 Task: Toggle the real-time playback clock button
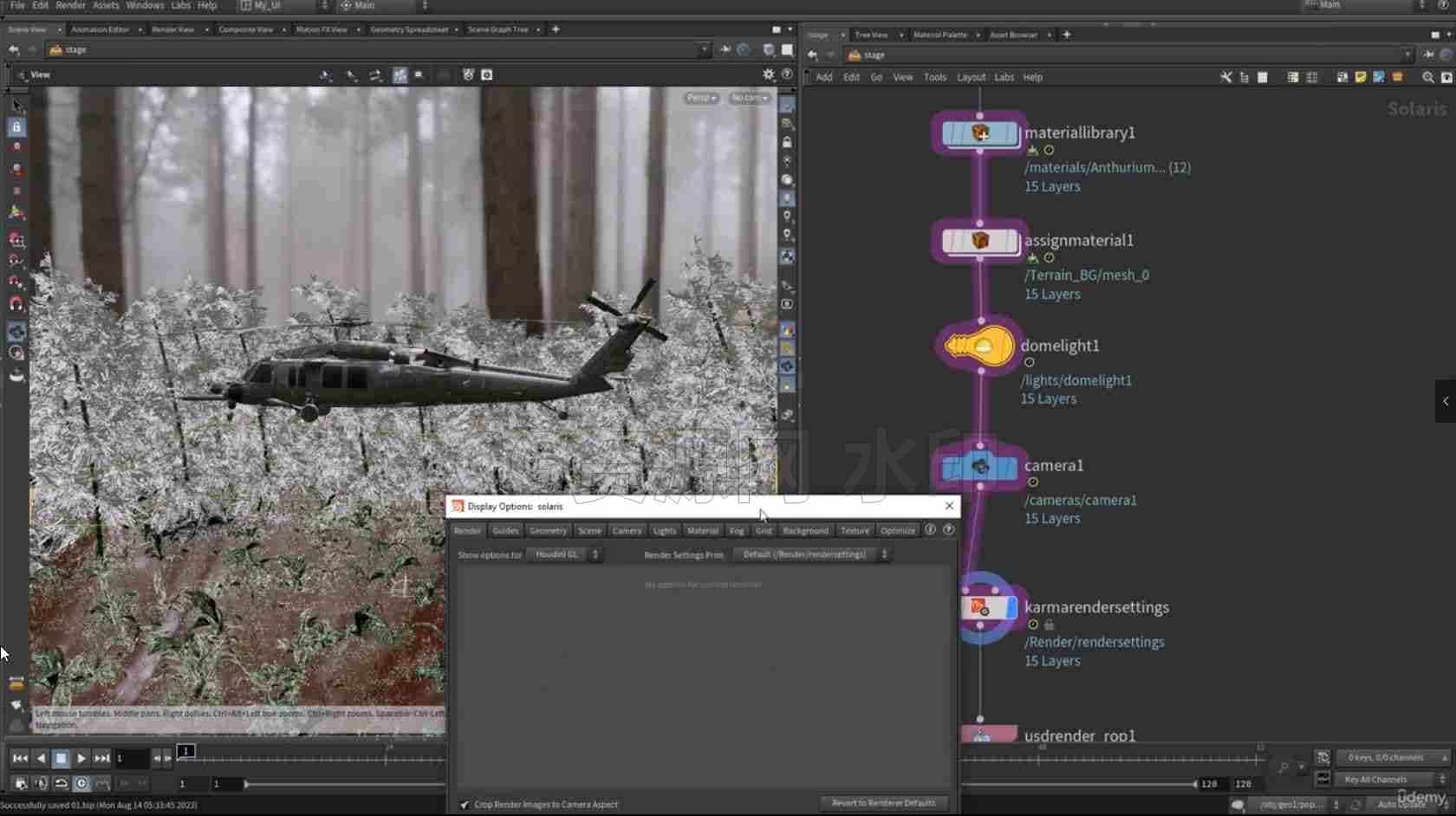coord(81,783)
